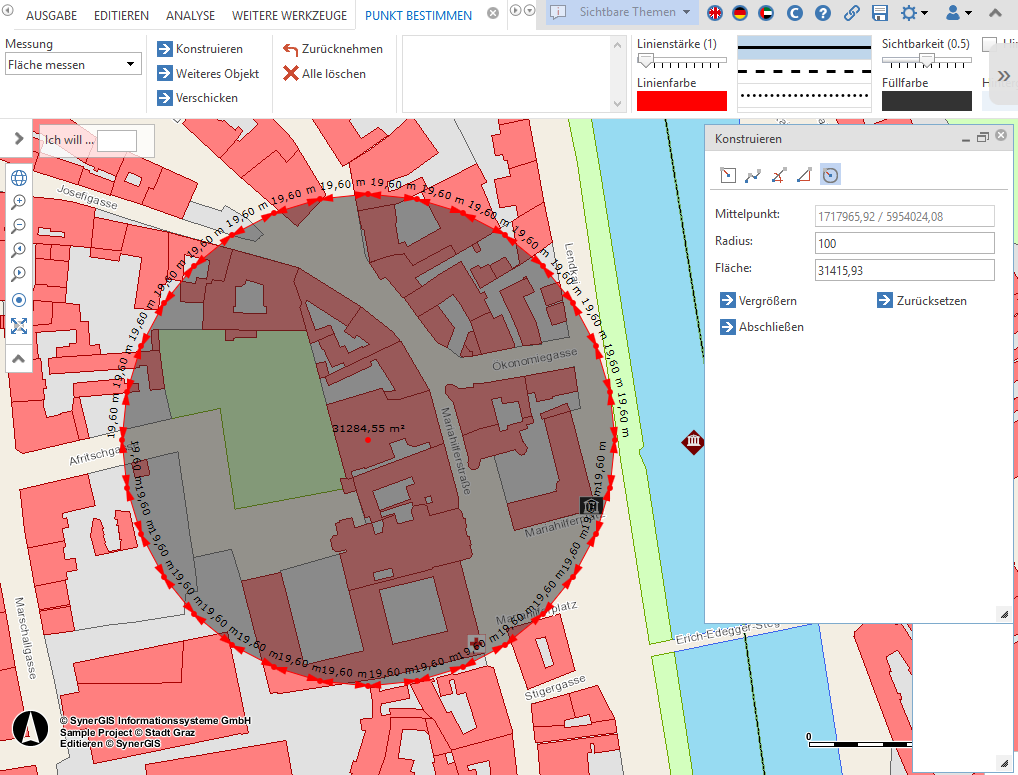Click the save (floppy disk) icon
The image size is (1018, 775).
pos(880,12)
